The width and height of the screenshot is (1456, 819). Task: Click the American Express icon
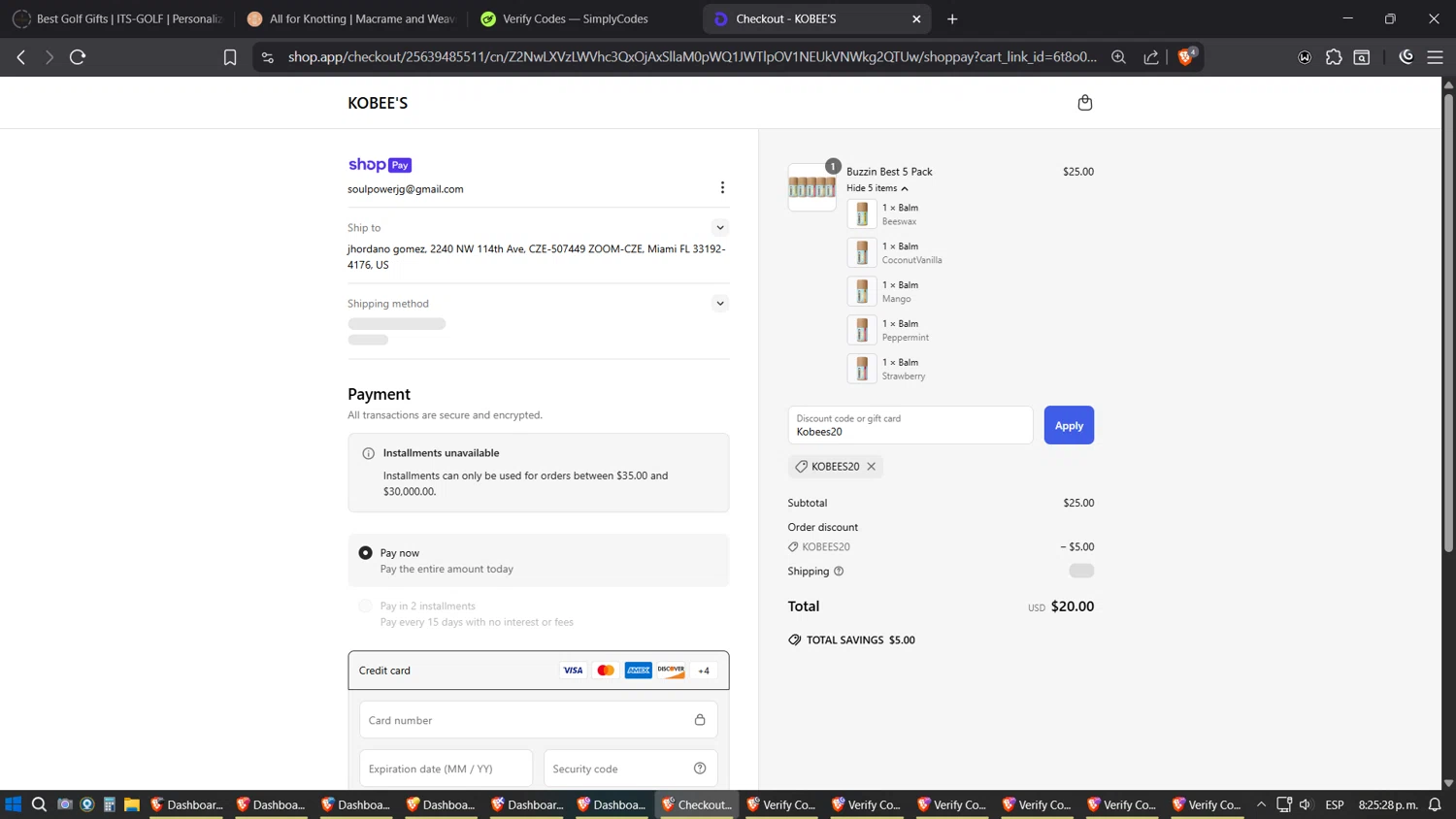pos(638,671)
